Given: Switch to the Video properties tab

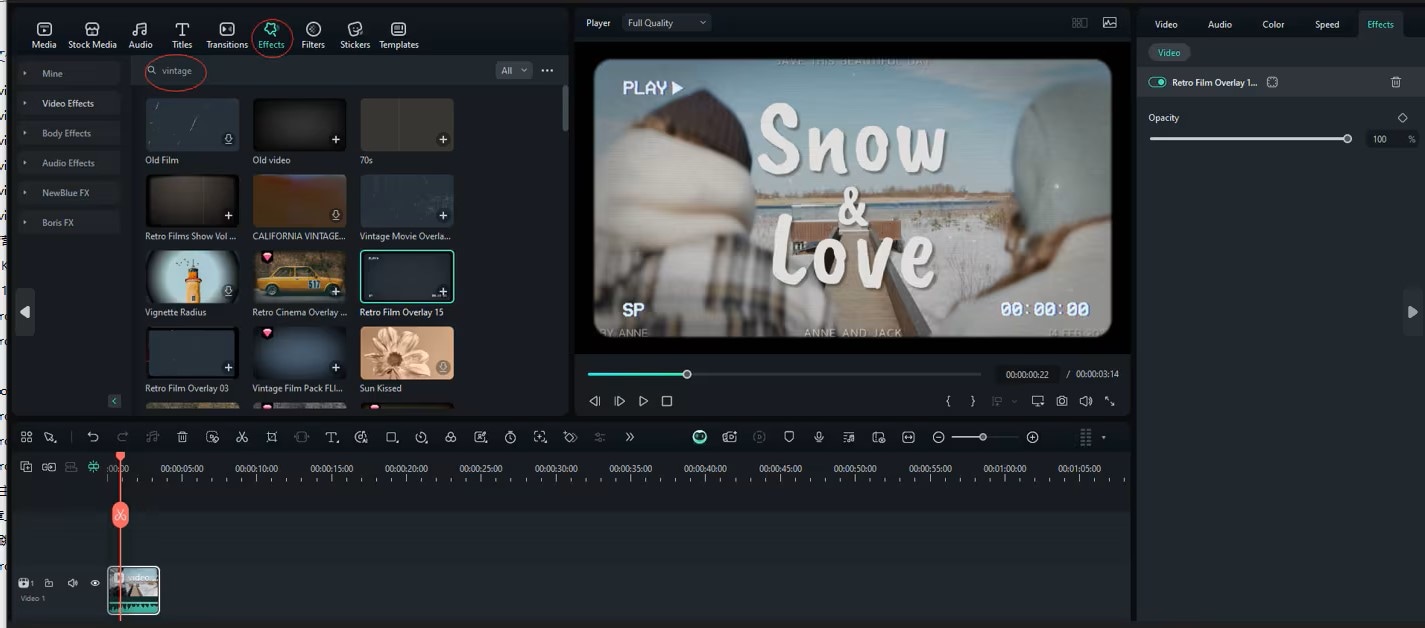Looking at the screenshot, I should [x=1166, y=25].
